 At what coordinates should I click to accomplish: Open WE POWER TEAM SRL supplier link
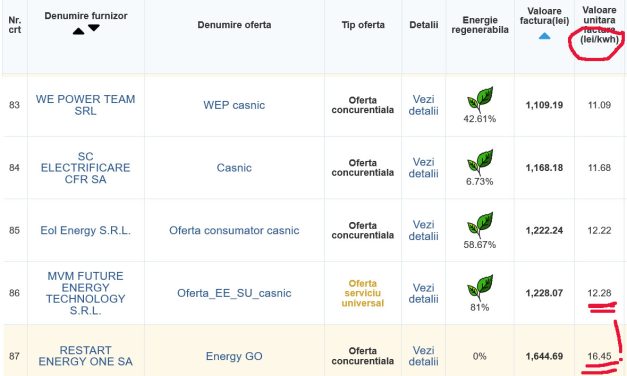coord(86,105)
